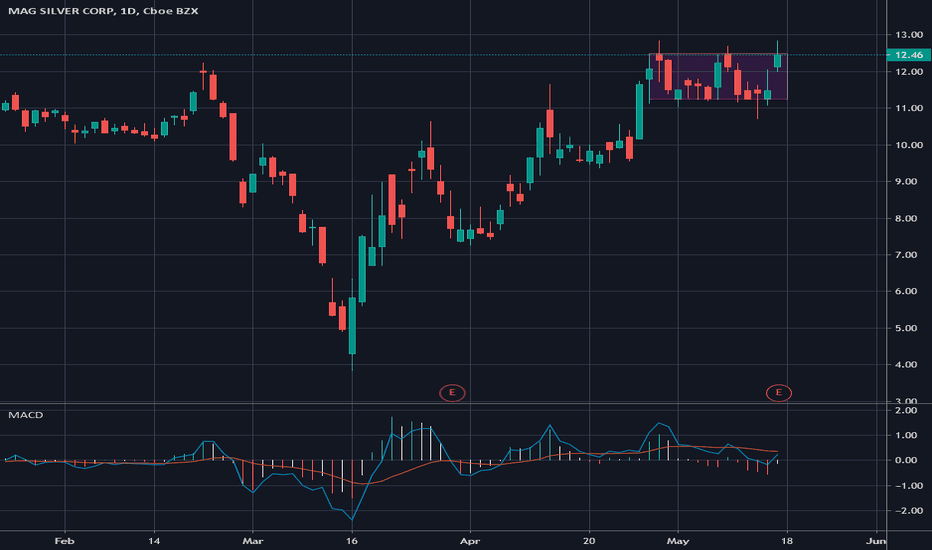The image size is (932, 550).
Task: Click the 14 date label after Feb
Action: tap(154, 541)
